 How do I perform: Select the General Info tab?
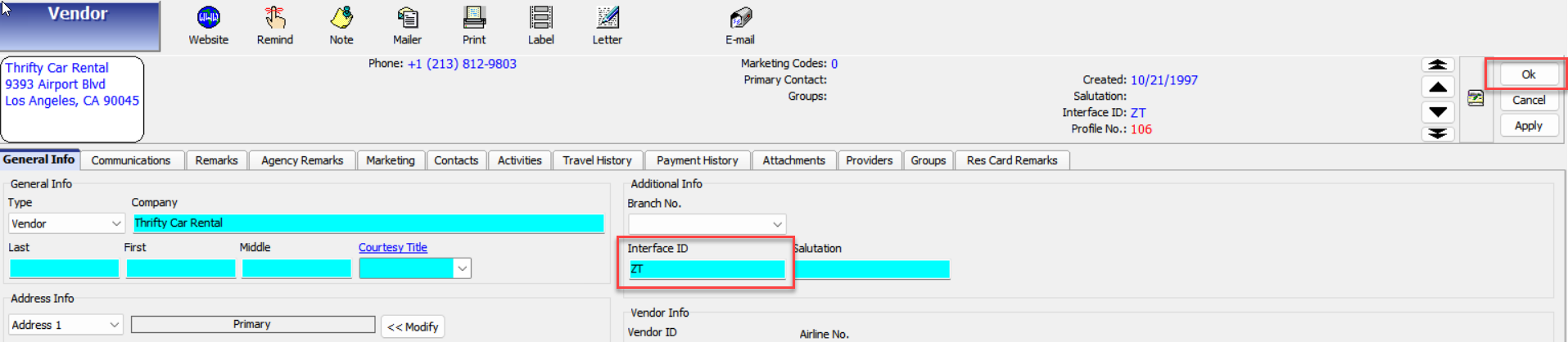pos(39,160)
